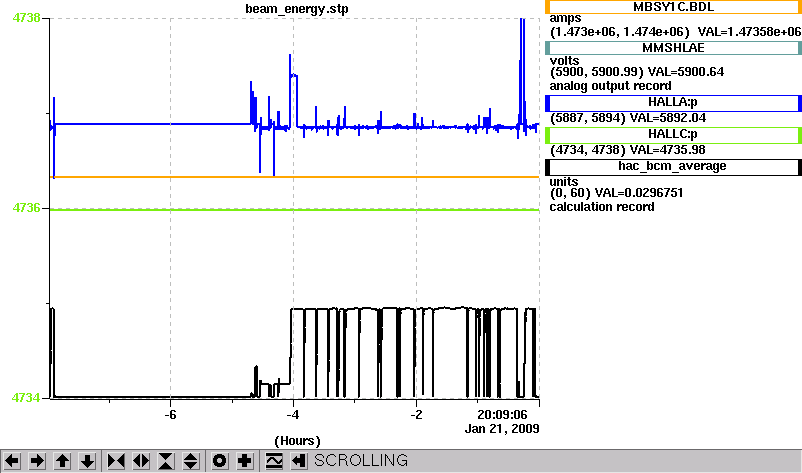Pan the chart right with the right arrow
The height and width of the screenshot is (473, 802).
pos(37,461)
